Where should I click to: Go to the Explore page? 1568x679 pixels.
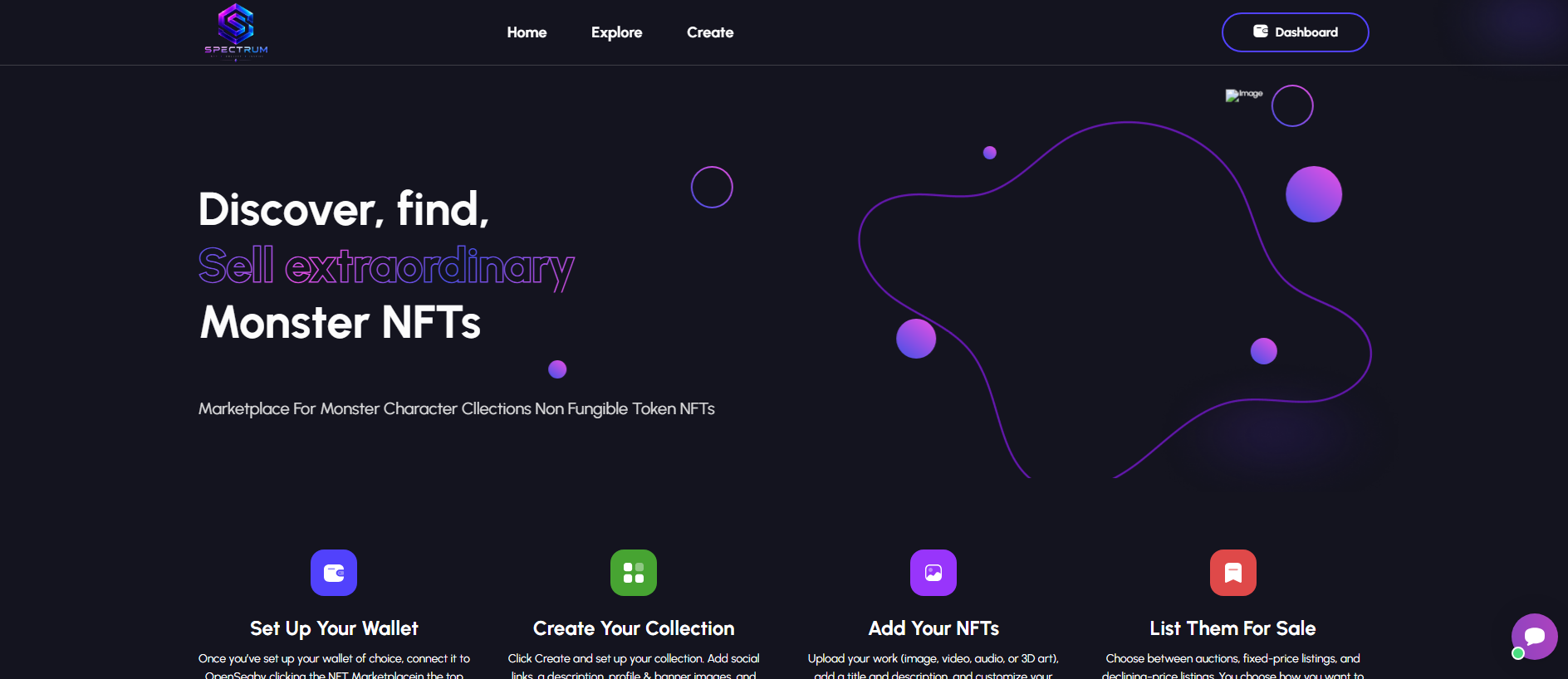coord(616,32)
